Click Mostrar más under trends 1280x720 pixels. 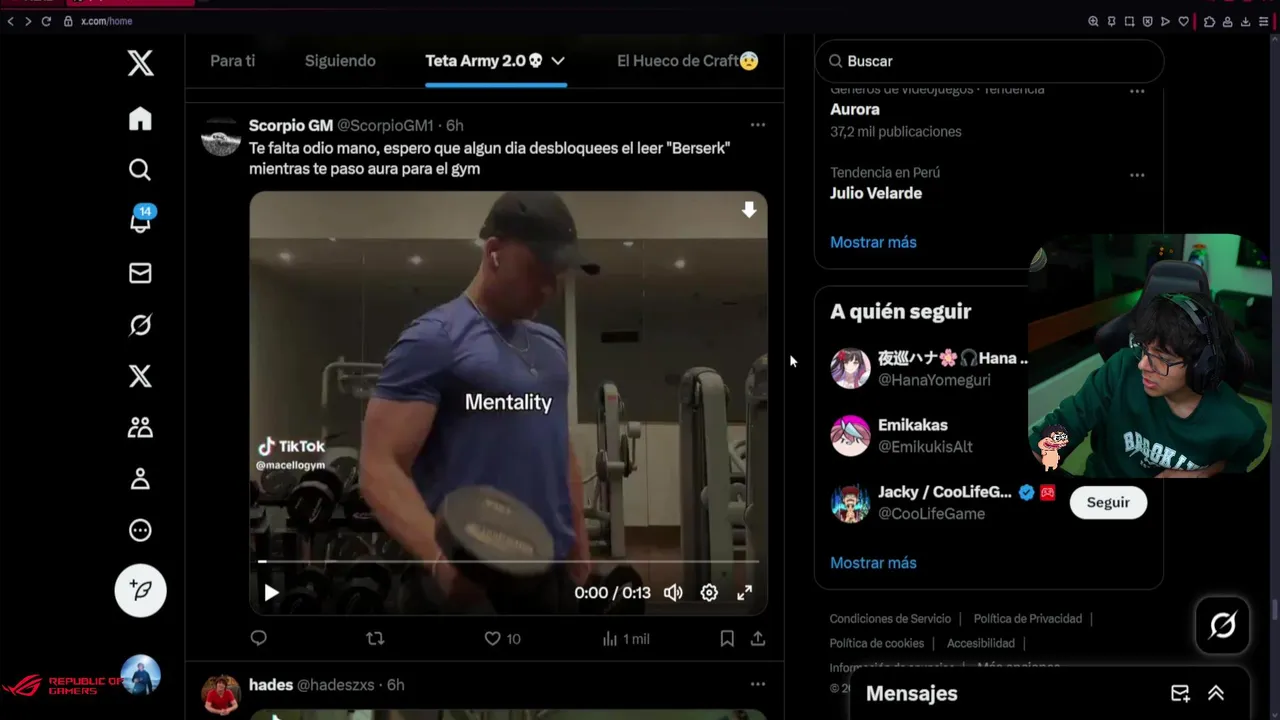coord(873,242)
